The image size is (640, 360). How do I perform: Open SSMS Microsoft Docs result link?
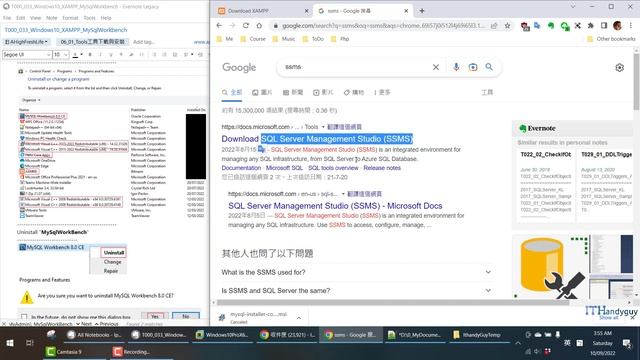[335, 206]
